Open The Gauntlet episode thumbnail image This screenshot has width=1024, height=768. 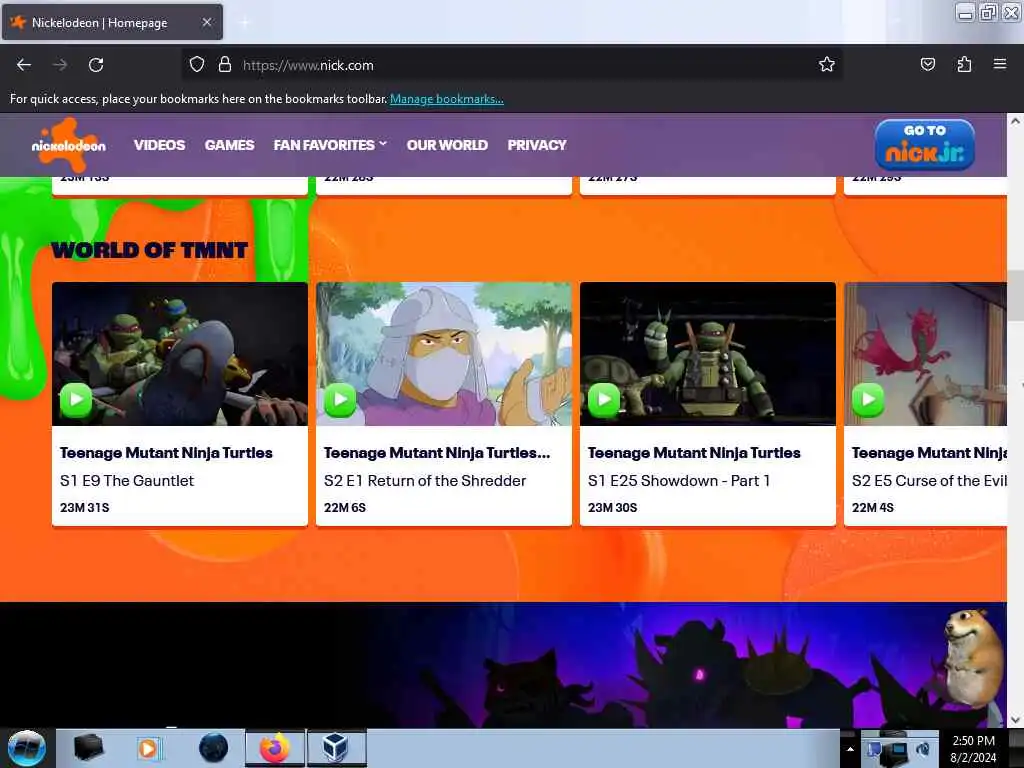(180, 353)
